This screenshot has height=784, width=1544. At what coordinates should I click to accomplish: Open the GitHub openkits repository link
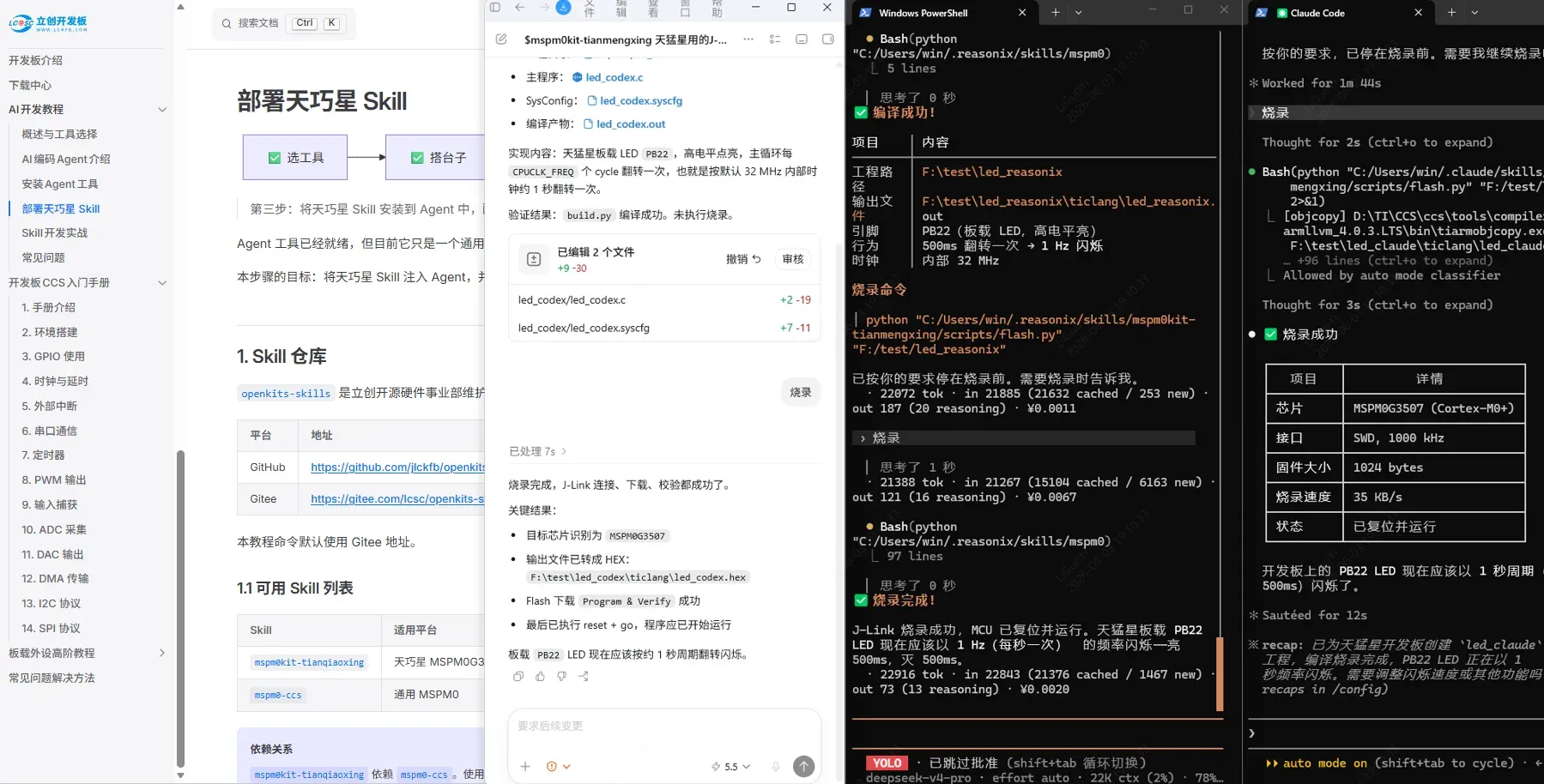point(397,467)
